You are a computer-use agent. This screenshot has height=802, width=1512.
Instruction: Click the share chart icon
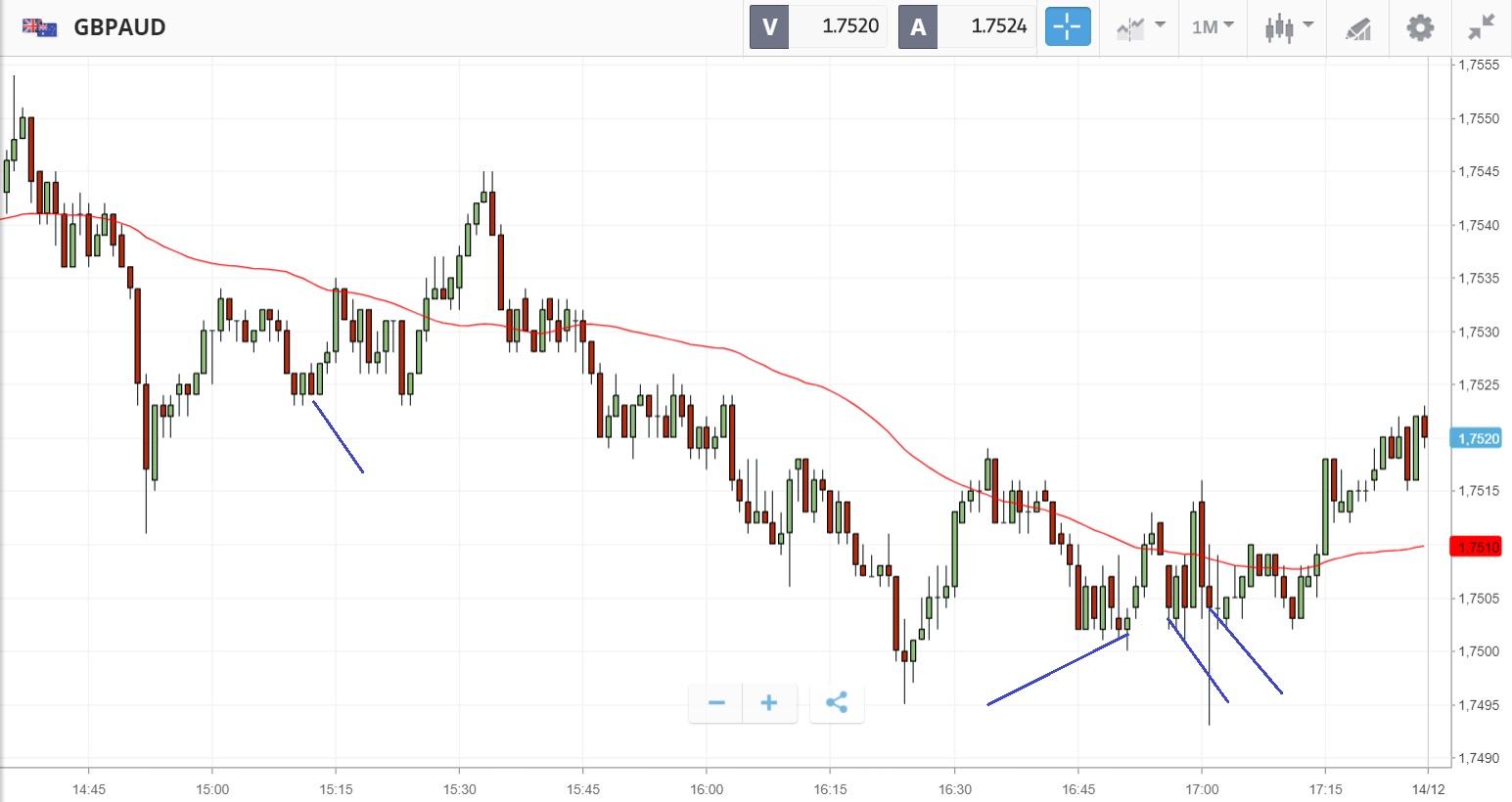tap(837, 702)
